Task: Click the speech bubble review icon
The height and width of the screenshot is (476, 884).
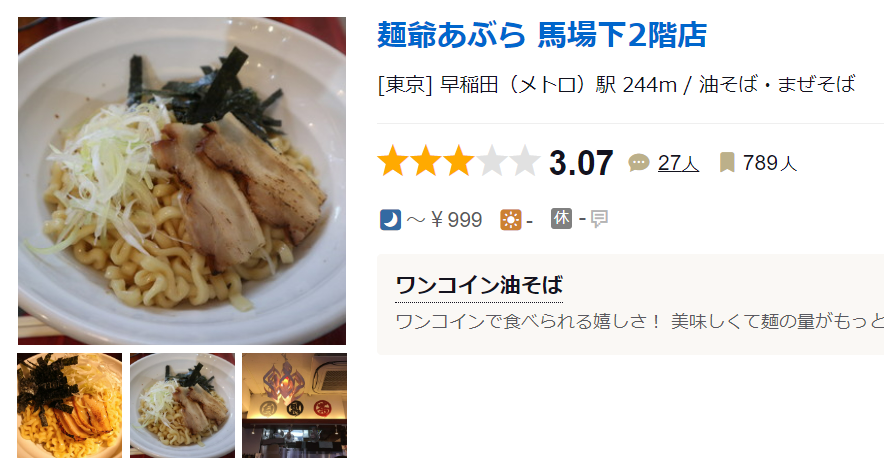Action: (639, 163)
